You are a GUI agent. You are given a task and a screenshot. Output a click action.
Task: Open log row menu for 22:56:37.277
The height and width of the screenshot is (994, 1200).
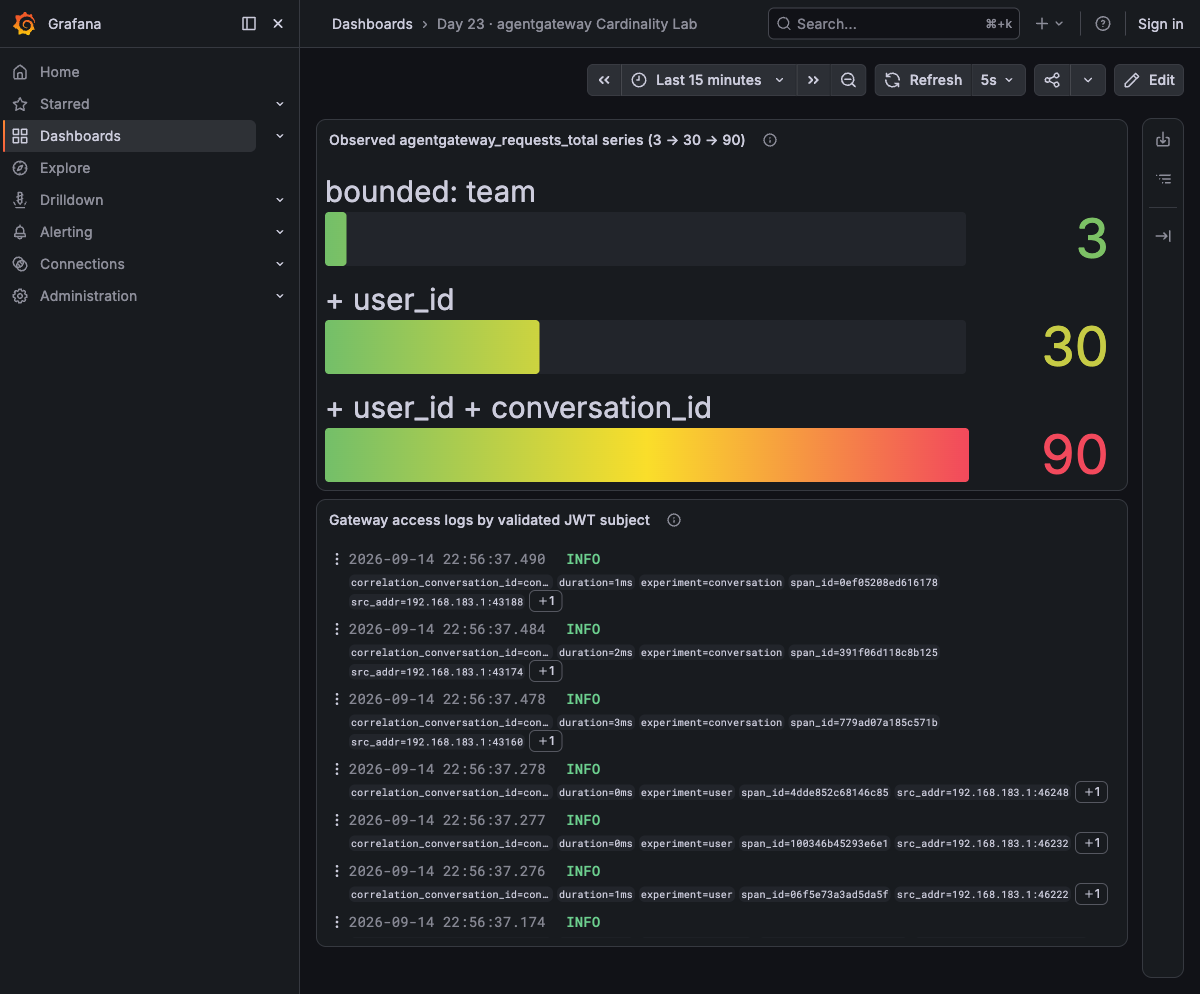337,820
